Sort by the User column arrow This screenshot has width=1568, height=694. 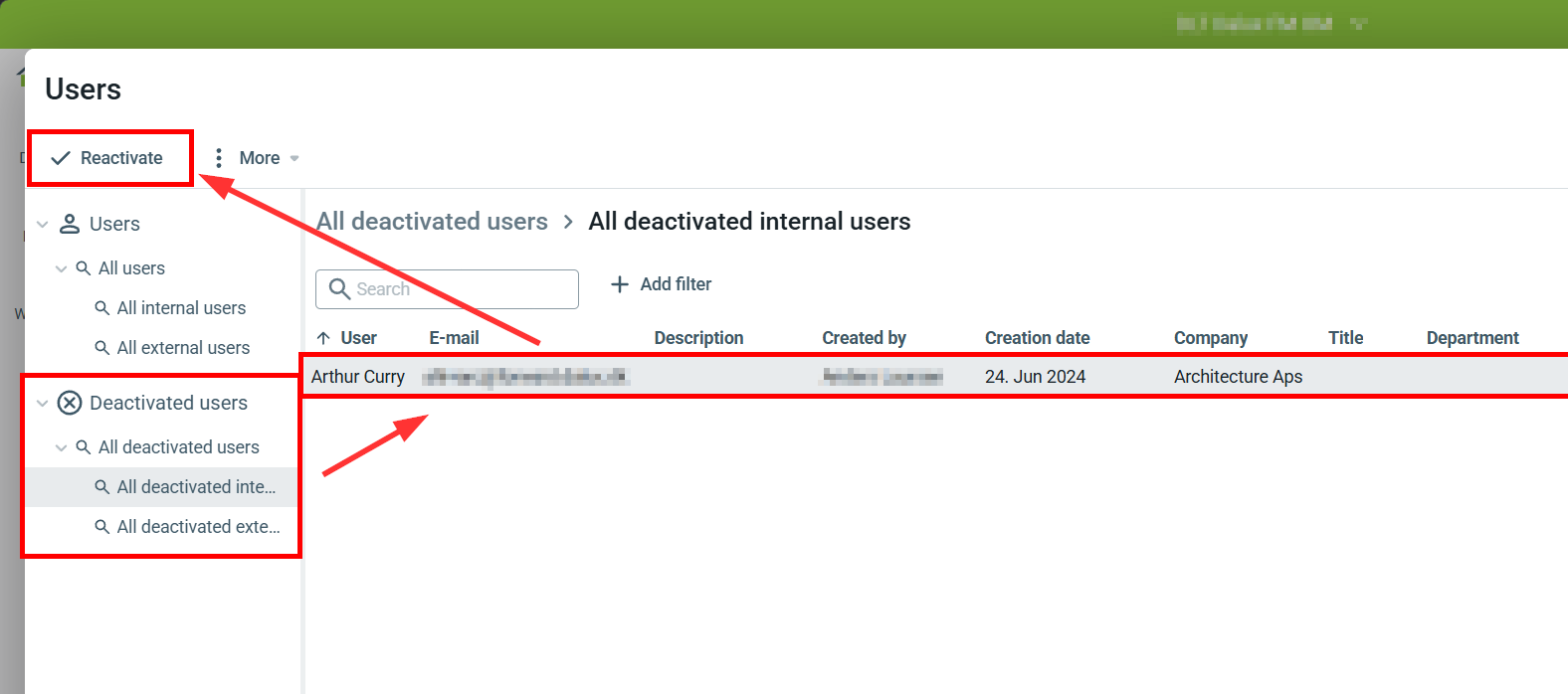323,338
